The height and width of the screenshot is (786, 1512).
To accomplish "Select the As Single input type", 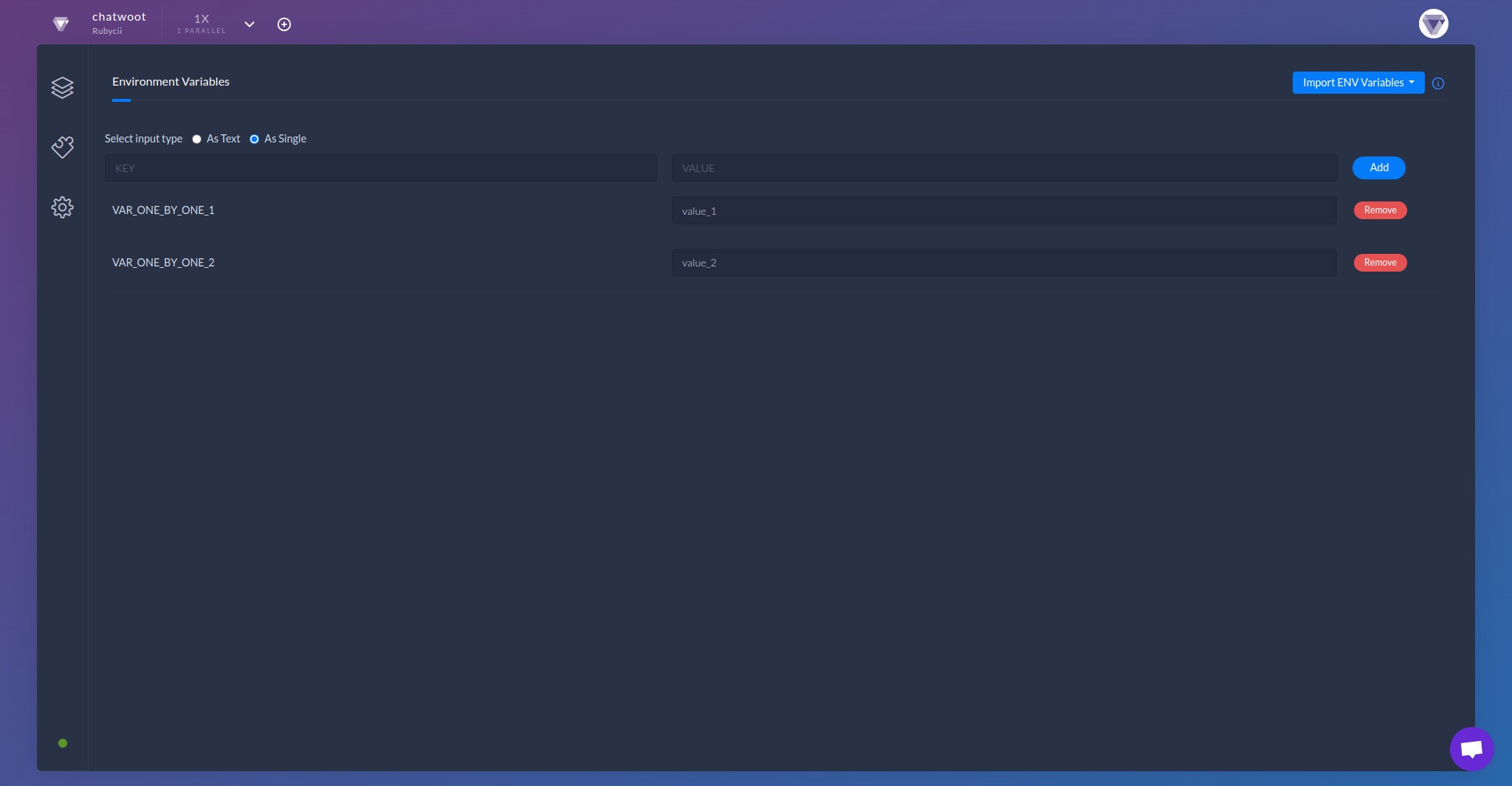I will pyautogui.click(x=253, y=139).
